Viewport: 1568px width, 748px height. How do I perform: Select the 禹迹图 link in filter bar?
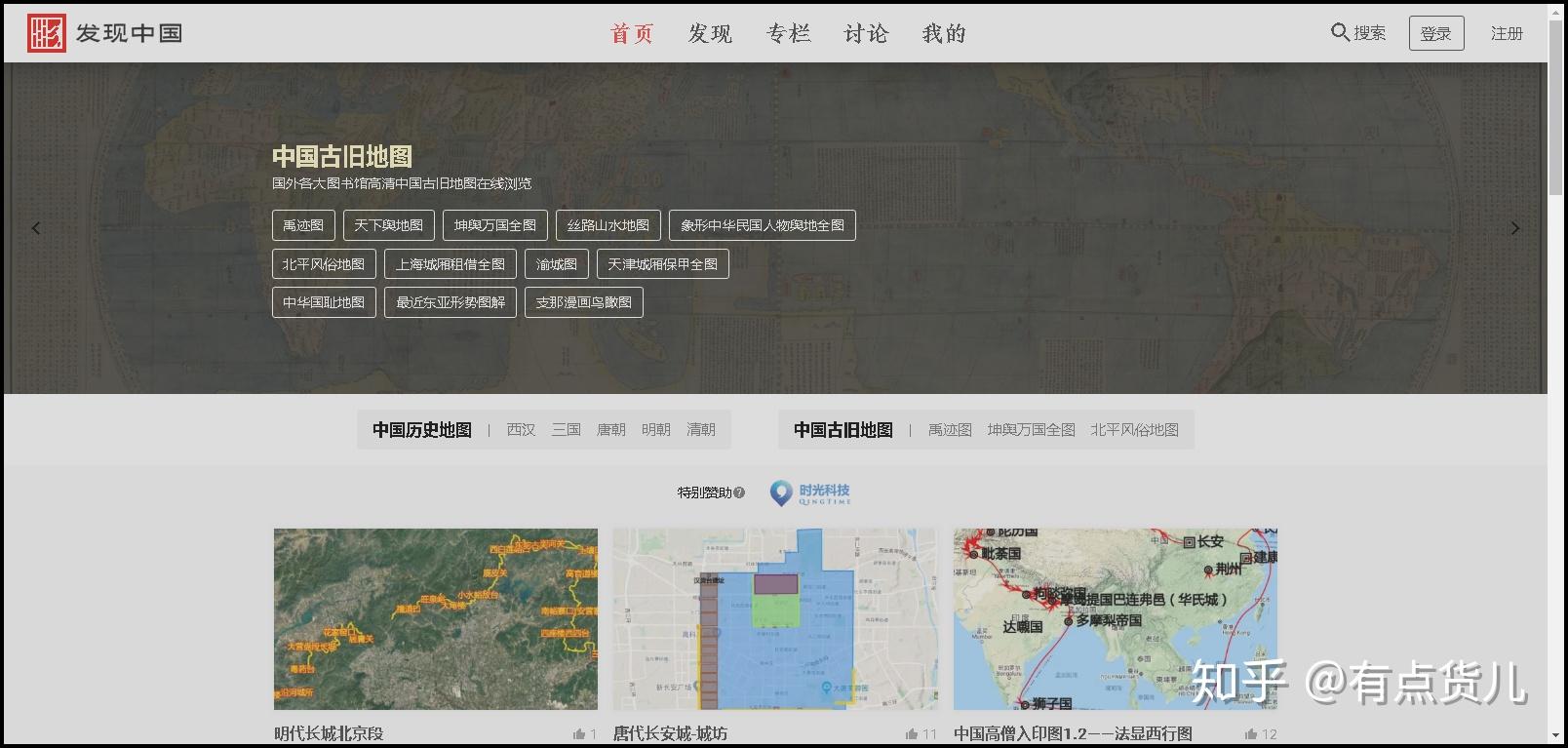[950, 430]
